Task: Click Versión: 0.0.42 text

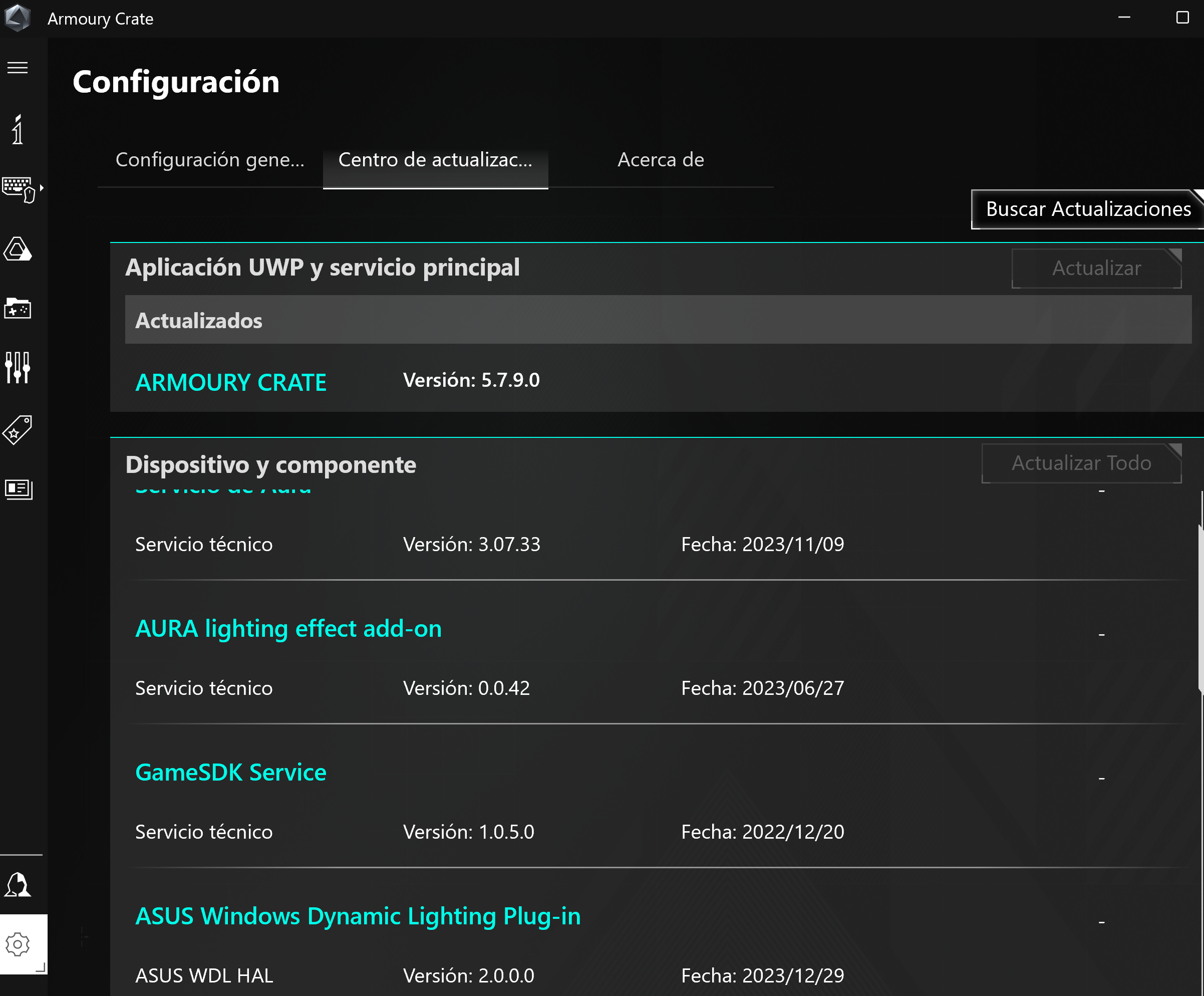Action: (466, 688)
